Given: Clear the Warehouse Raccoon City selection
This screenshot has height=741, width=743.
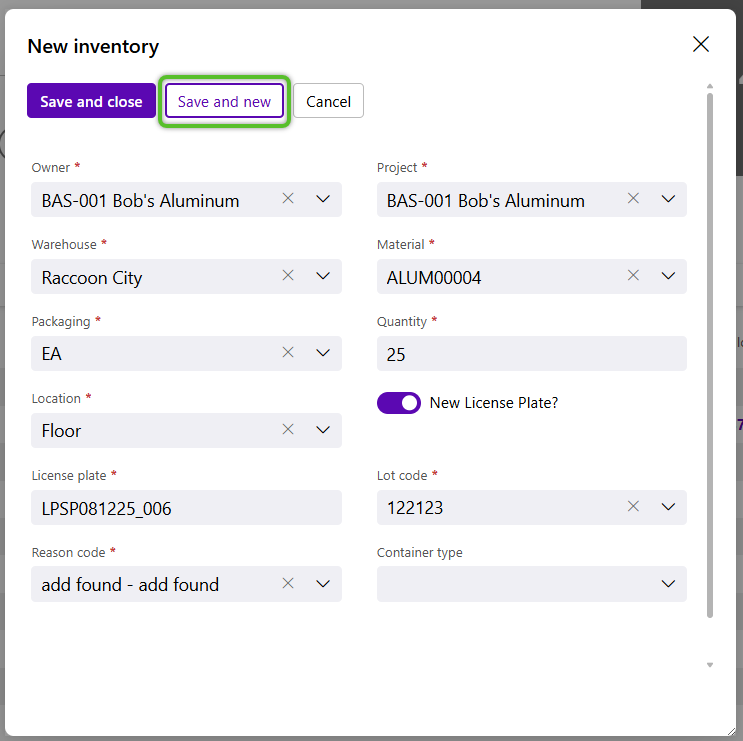Looking at the screenshot, I should click(288, 276).
